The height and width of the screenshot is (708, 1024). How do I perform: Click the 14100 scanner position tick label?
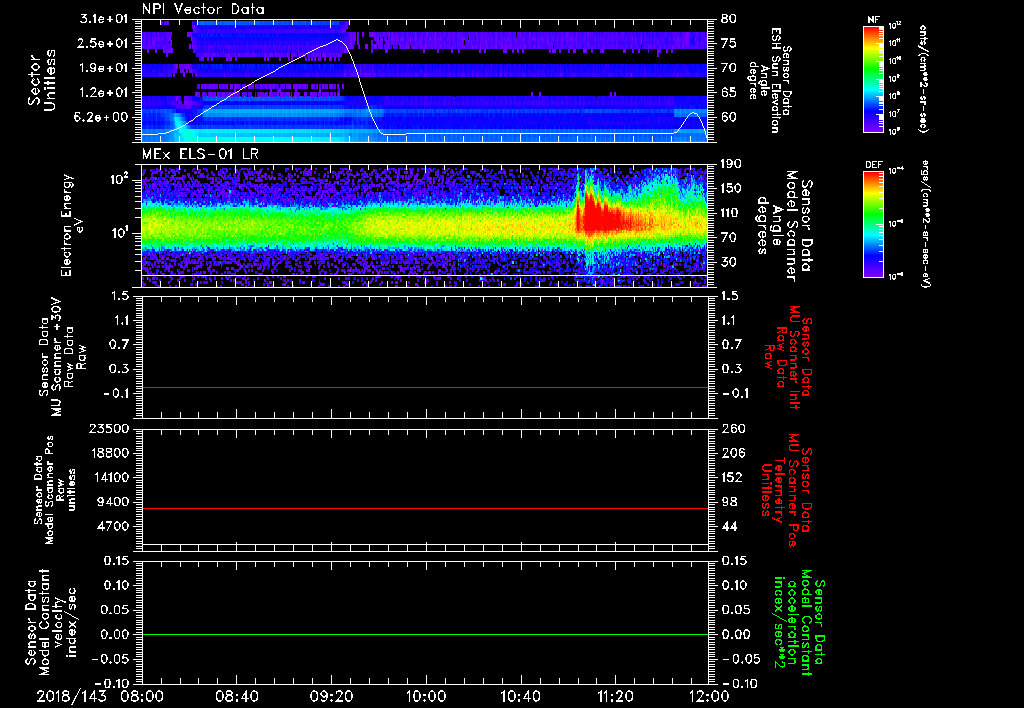(x=110, y=477)
